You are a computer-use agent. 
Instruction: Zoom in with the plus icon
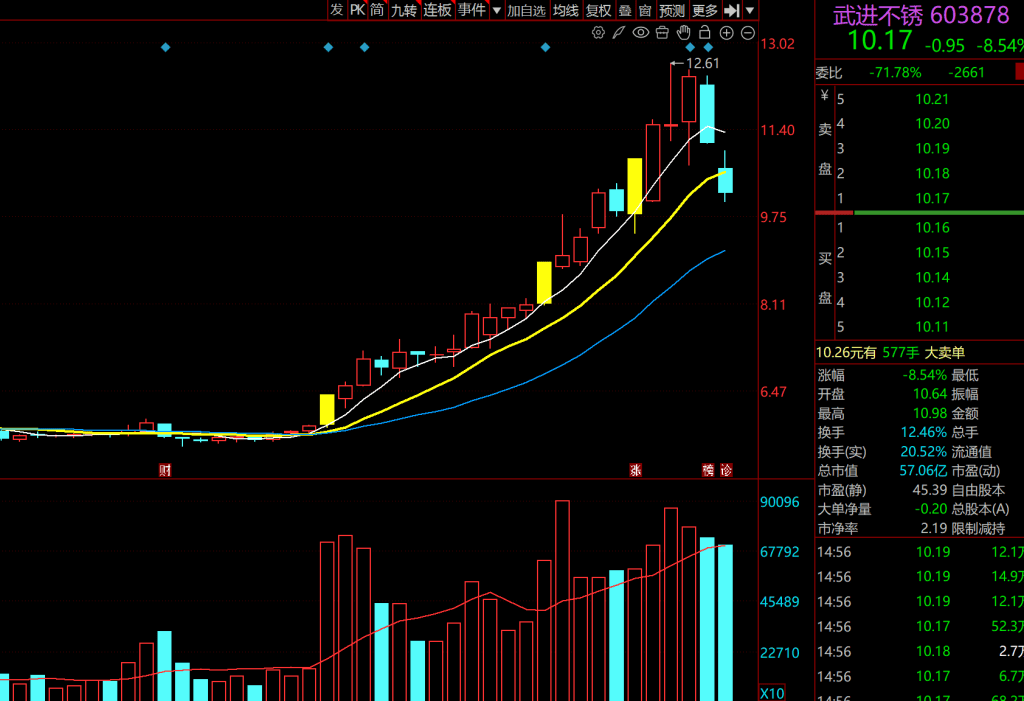[727, 33]
